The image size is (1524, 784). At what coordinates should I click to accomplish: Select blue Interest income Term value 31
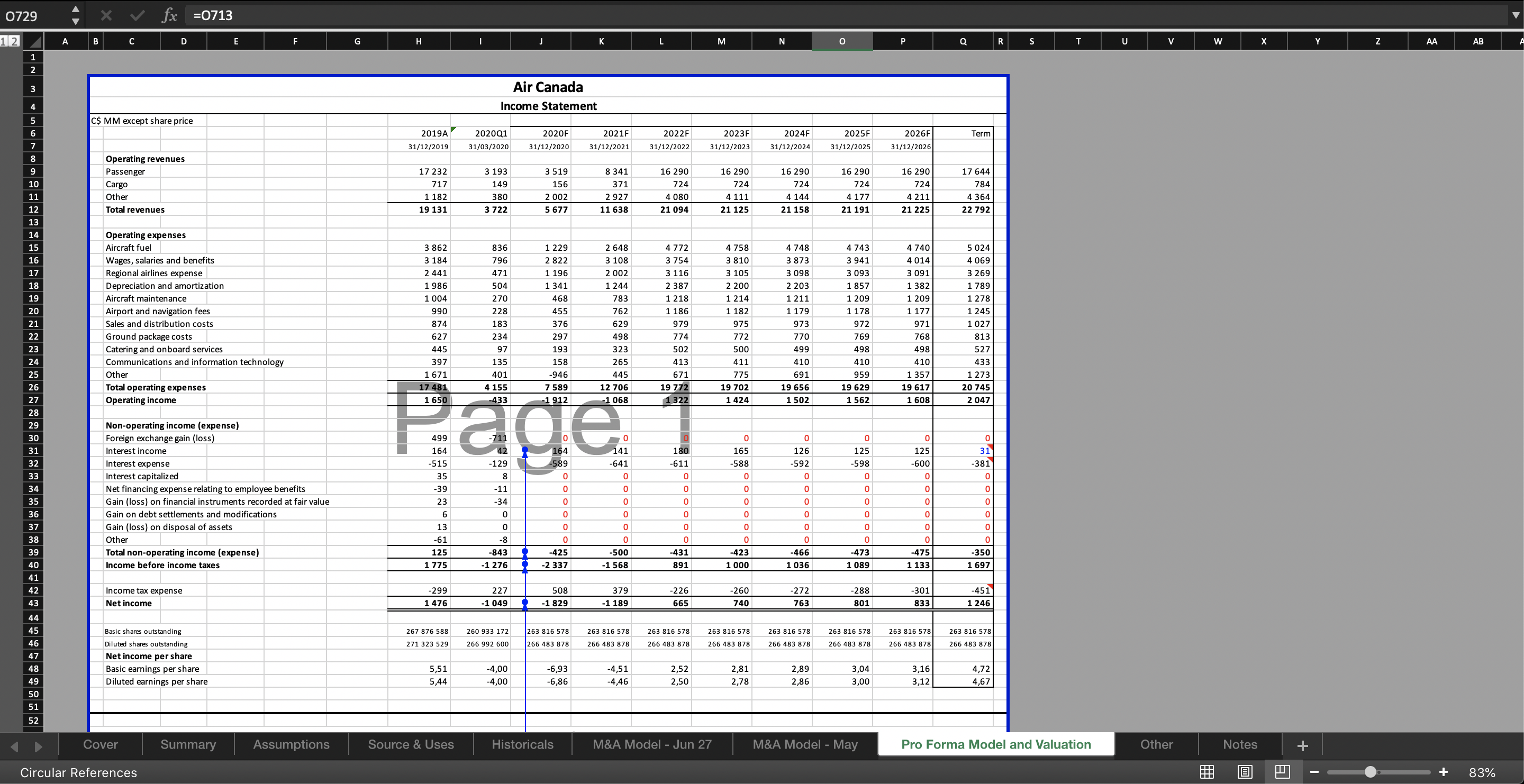pyautogui.click(x=963, y=451)
